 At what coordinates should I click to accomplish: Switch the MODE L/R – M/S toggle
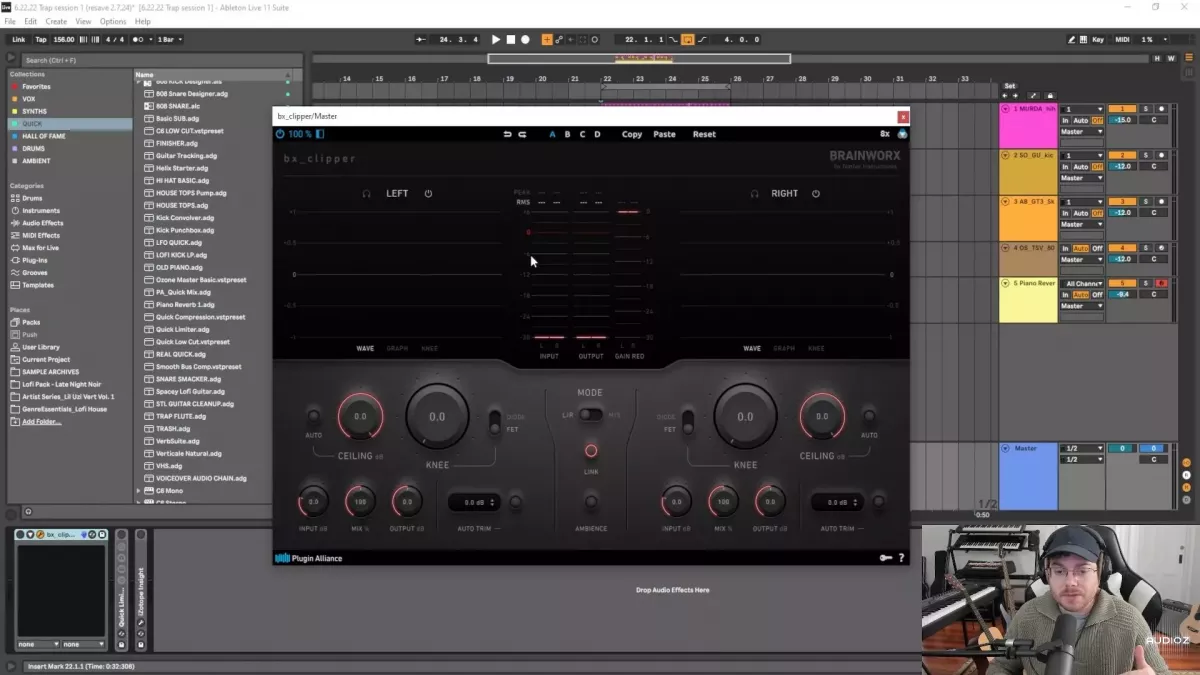pos(590,414)
